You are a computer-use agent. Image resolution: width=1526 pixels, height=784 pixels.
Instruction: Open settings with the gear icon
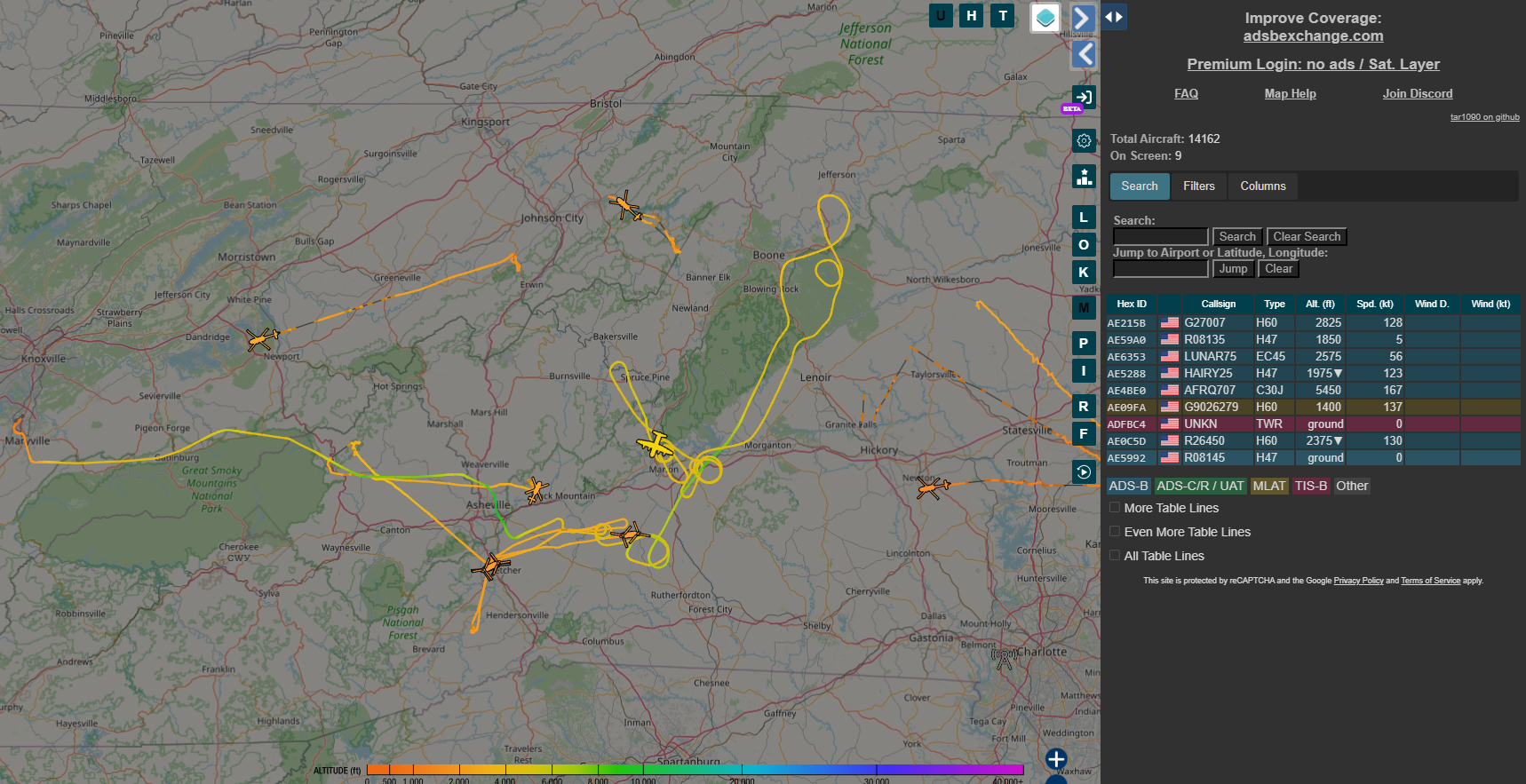(x=1084, y=140)
